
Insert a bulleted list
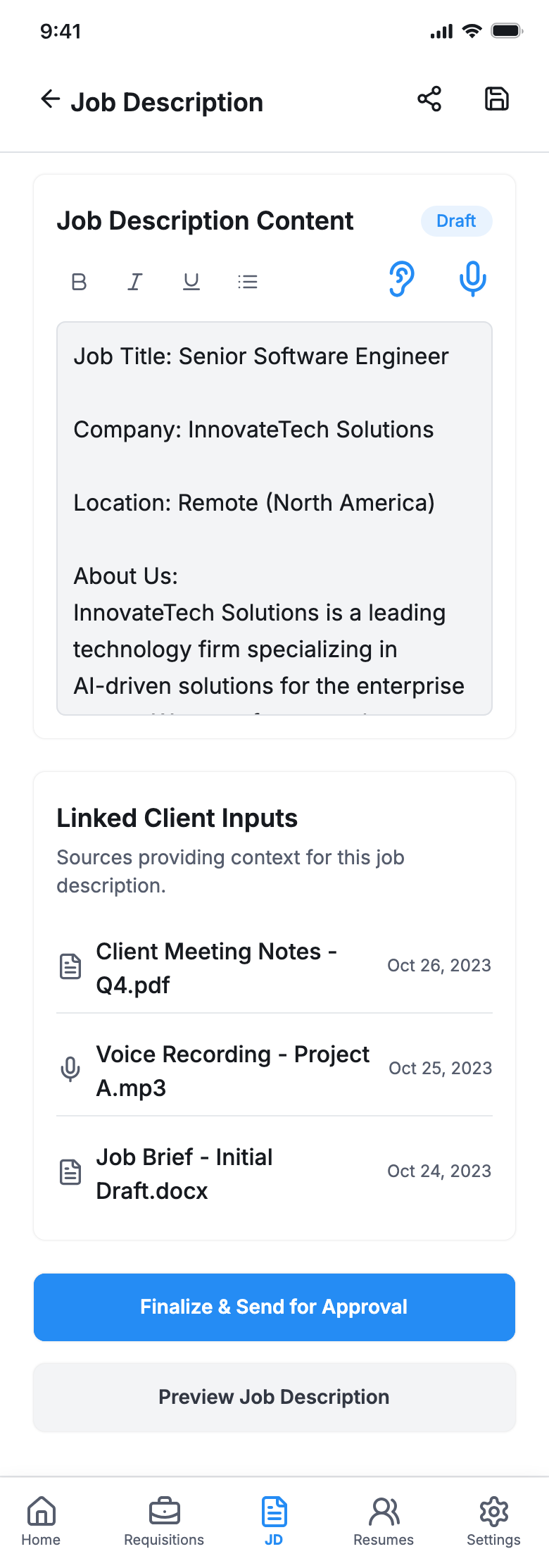point(248,281)
